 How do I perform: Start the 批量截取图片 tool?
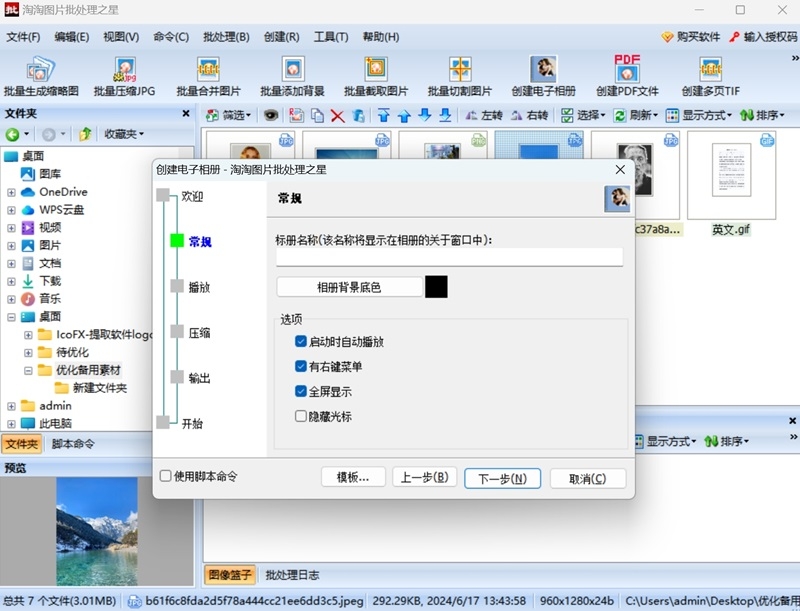tap(376, 77)
